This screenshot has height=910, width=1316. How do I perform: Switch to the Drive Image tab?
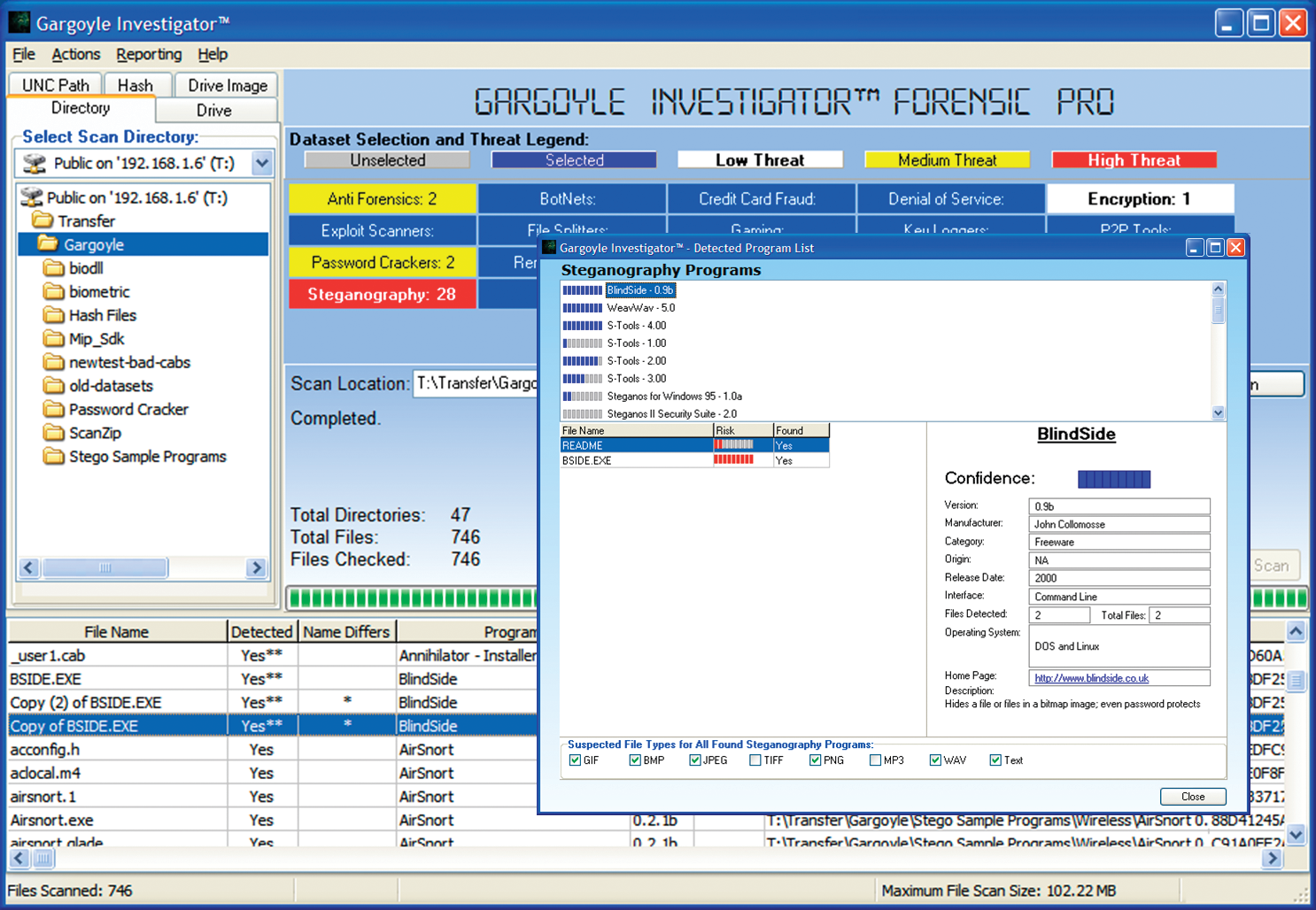point(228,85)
